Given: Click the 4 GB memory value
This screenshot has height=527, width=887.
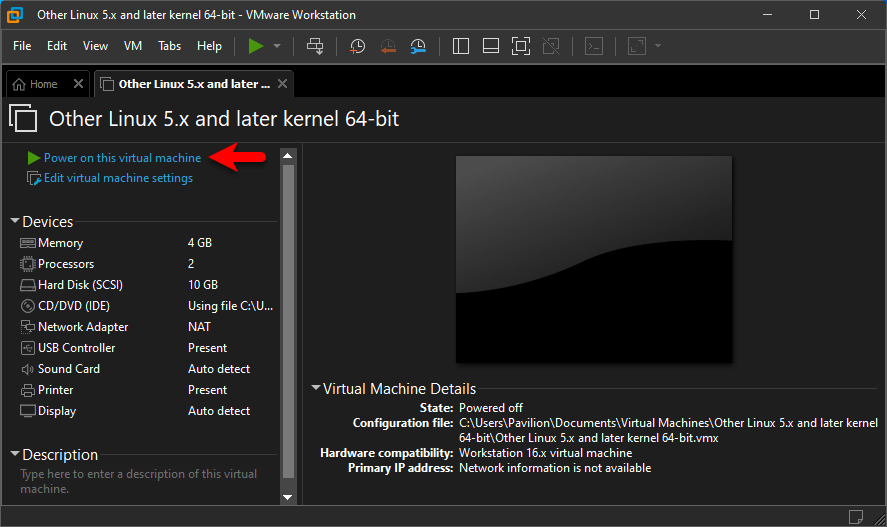Looking at the screenshot, I should tap(200, 243).
